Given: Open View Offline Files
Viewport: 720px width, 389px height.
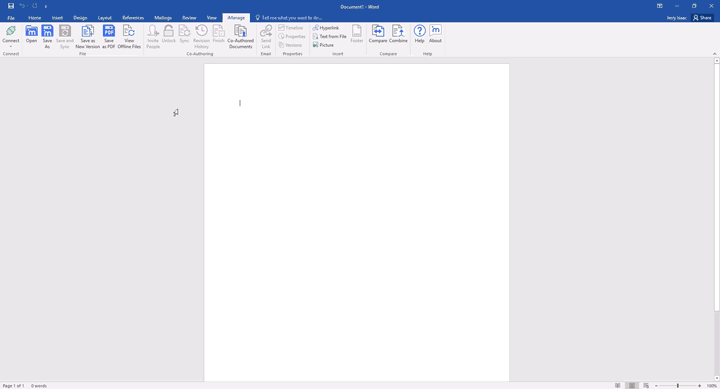Looking at the screenshot, I should coord(129,37).
